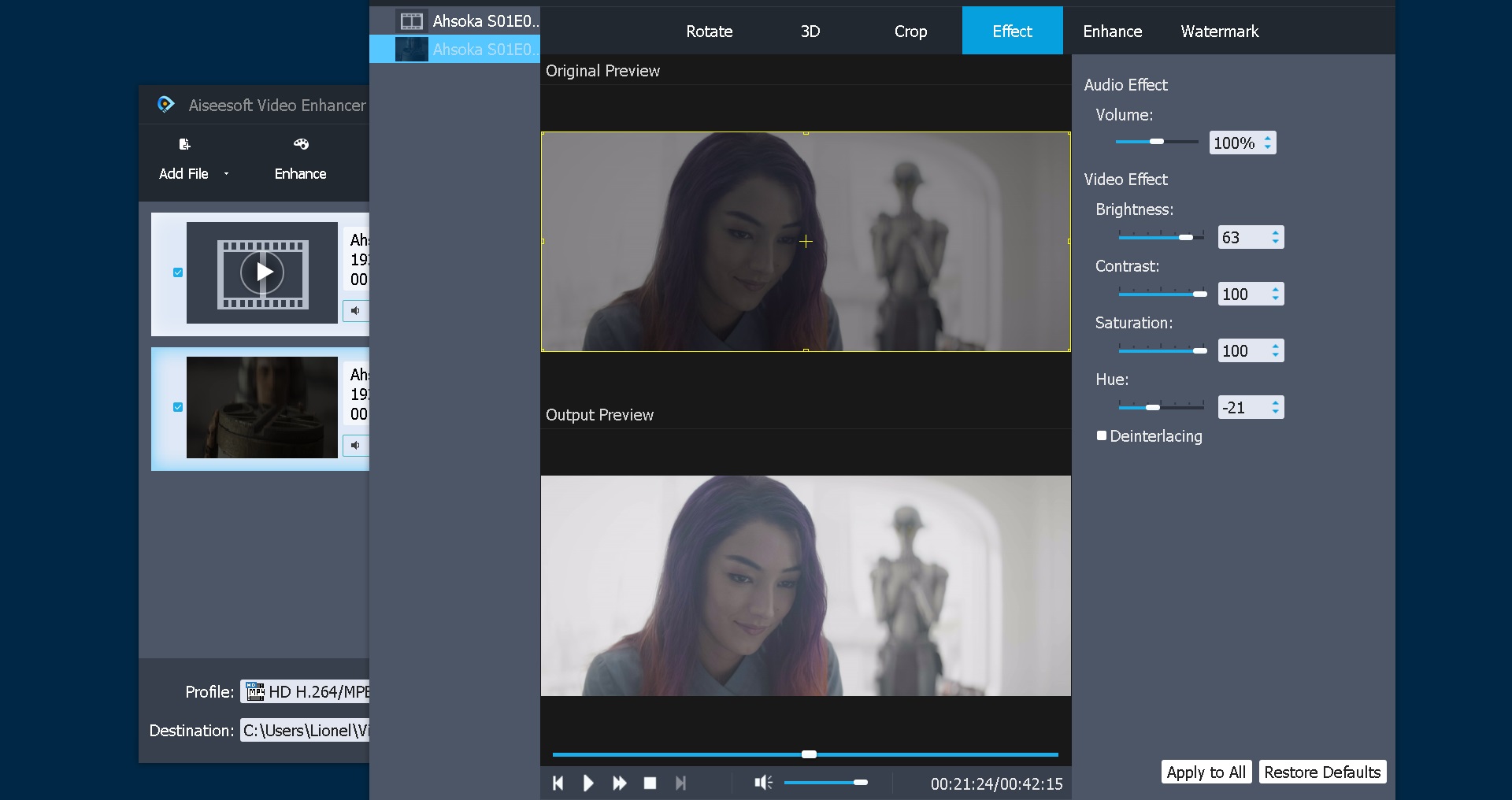Screen dimensions: 1512x800
Task: Click the Destination path field
Action: coord(305,731)
